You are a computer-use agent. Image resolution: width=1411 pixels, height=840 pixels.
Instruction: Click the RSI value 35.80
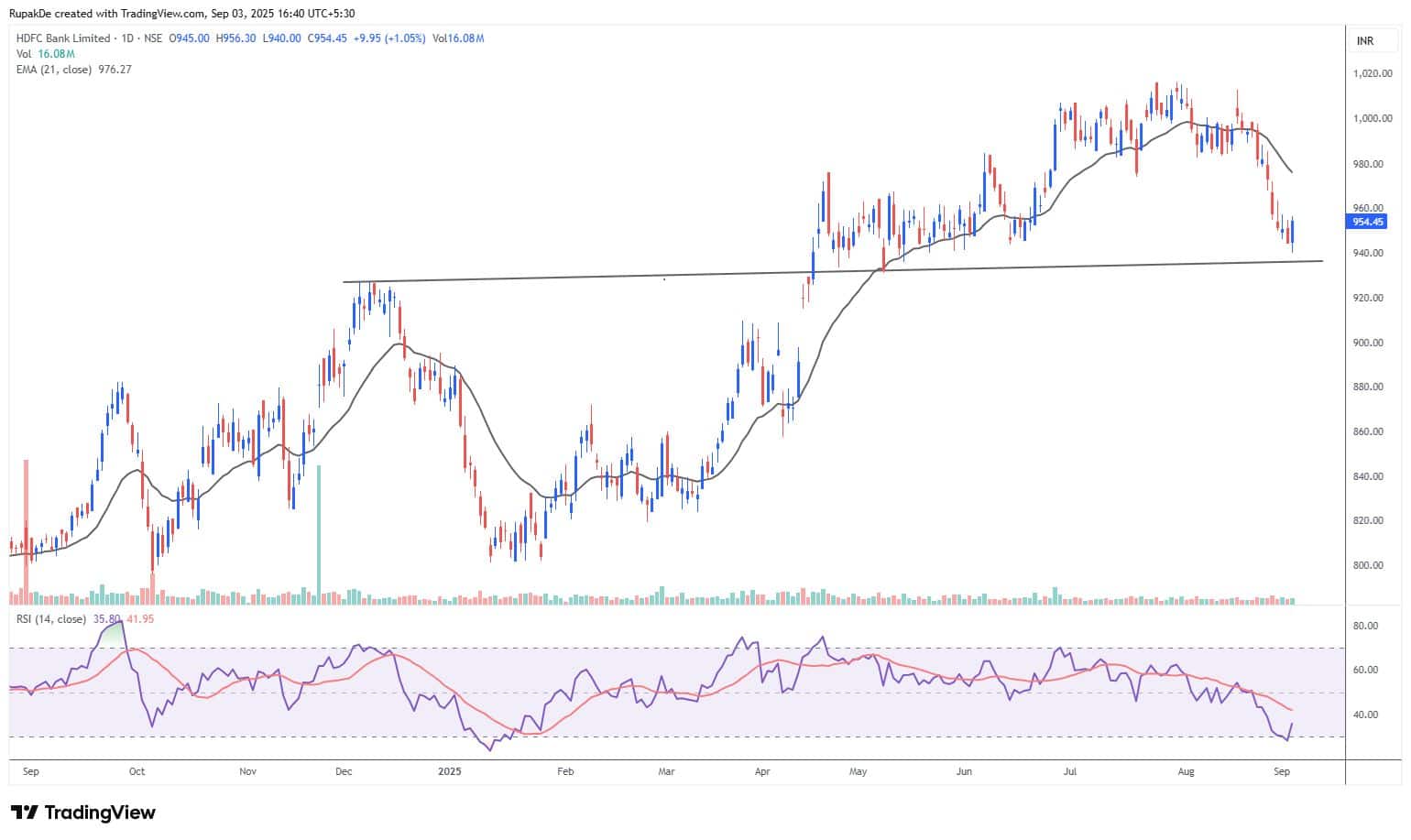tap(107, 619)
